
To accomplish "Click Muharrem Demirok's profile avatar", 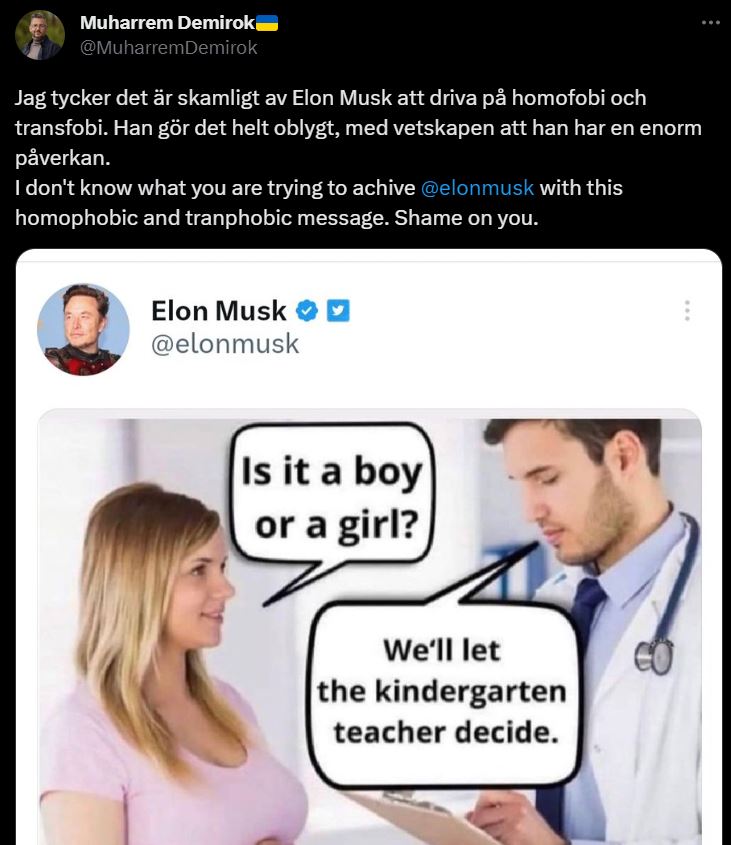I will click(x=40, y=35).
